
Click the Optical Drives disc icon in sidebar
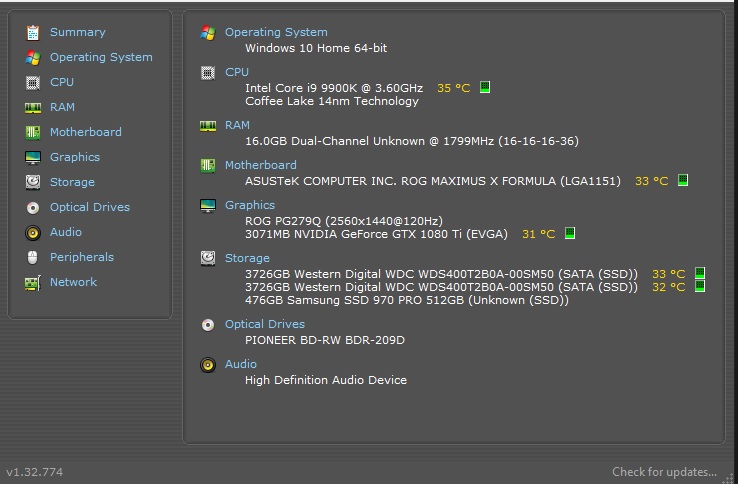(33, 208)
